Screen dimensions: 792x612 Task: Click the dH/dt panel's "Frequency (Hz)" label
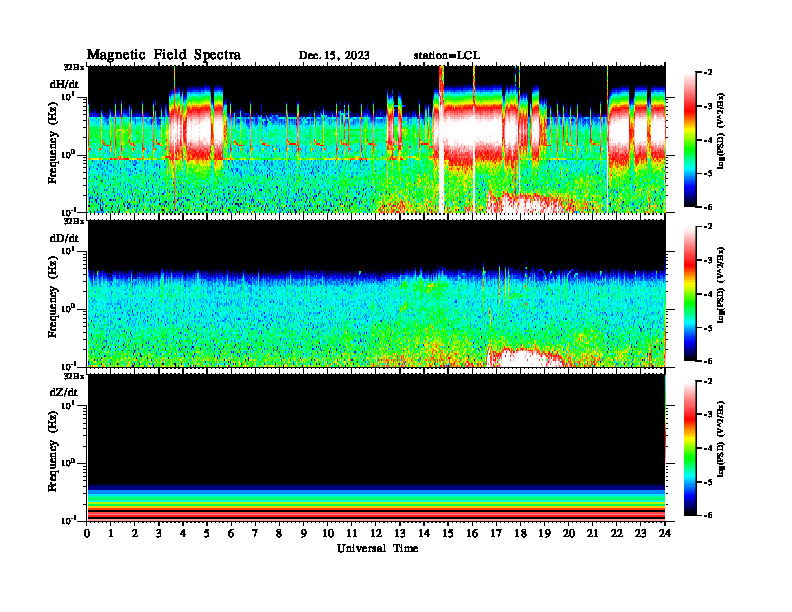(x=53, y=145)
